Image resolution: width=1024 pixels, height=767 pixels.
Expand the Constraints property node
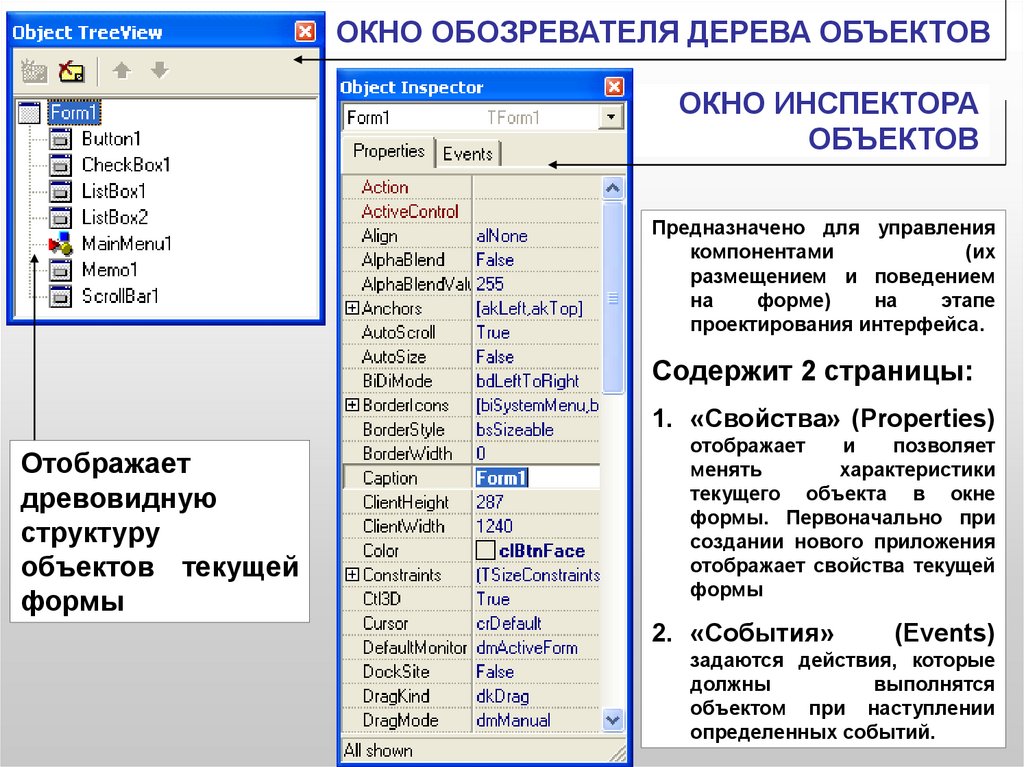point(351,575)
